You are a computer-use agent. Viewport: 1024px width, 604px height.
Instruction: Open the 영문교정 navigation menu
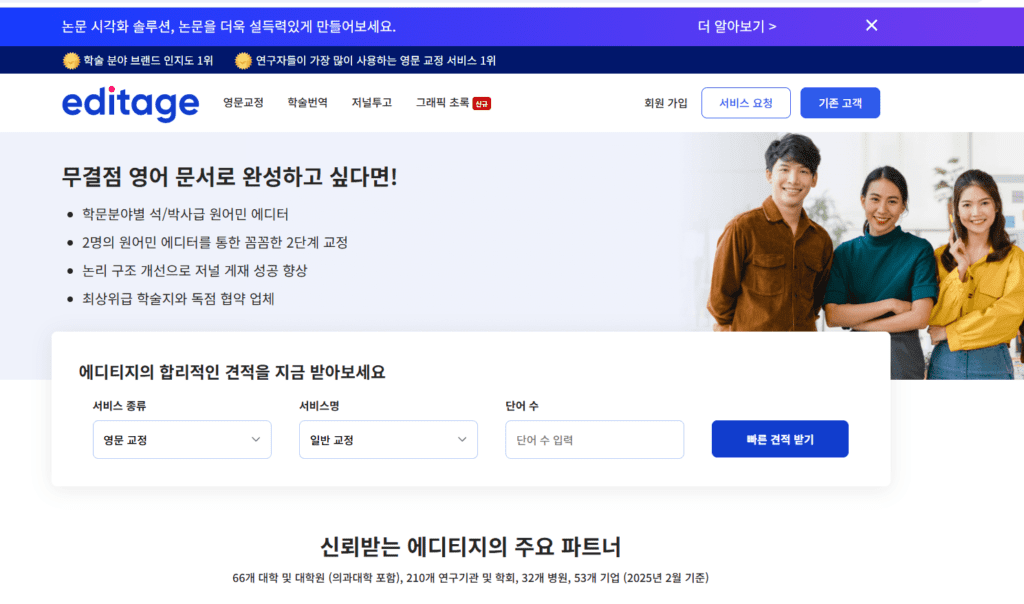pos(244,103)
